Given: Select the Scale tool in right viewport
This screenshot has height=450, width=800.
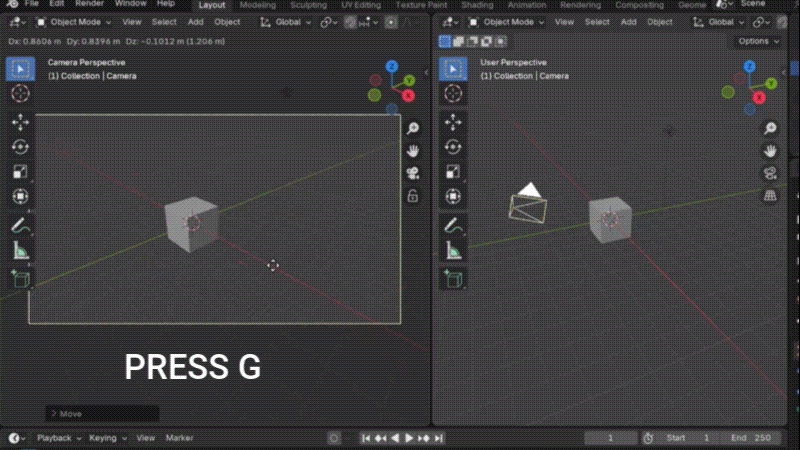Looking at the screenshot, I should coord(453,172).
